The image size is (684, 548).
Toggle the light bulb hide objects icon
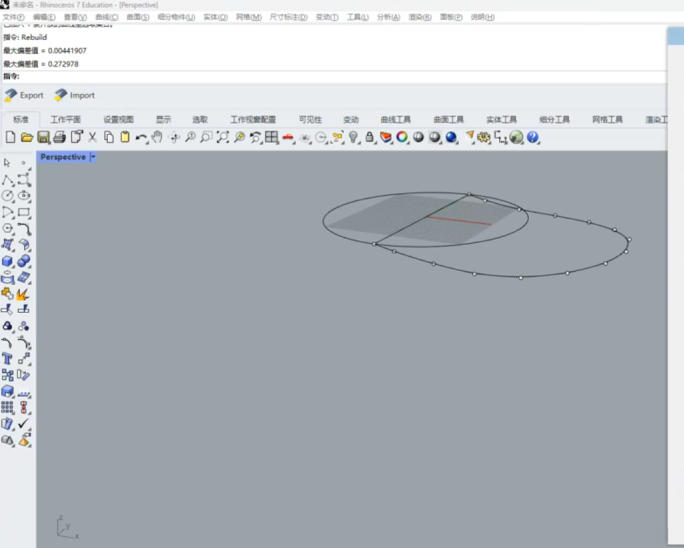[353, 137]
